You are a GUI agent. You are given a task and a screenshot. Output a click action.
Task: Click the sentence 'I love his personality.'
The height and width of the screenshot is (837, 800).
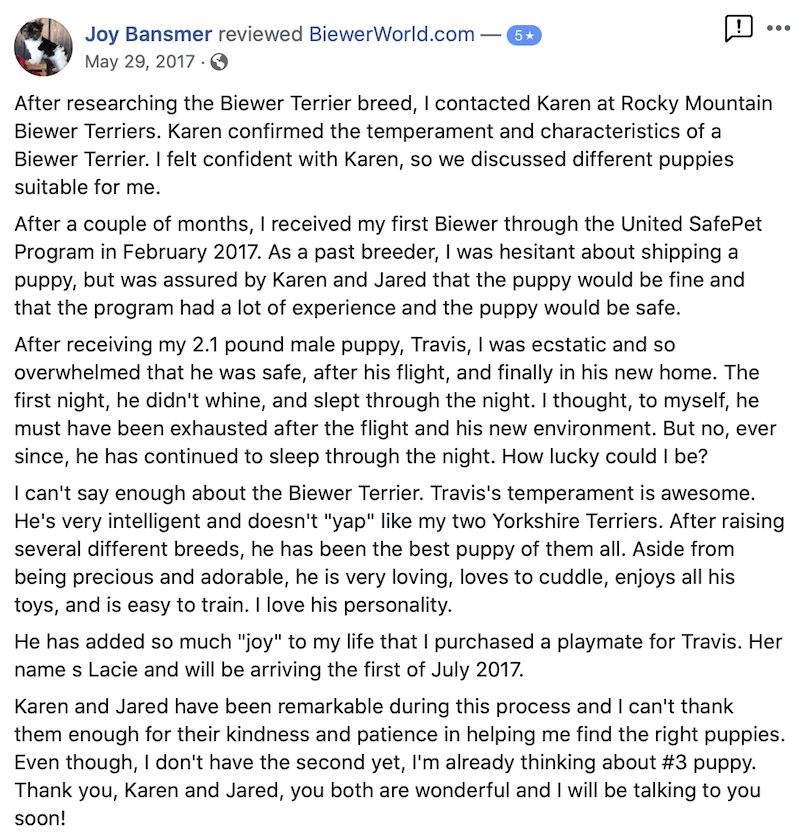[327, 606]
